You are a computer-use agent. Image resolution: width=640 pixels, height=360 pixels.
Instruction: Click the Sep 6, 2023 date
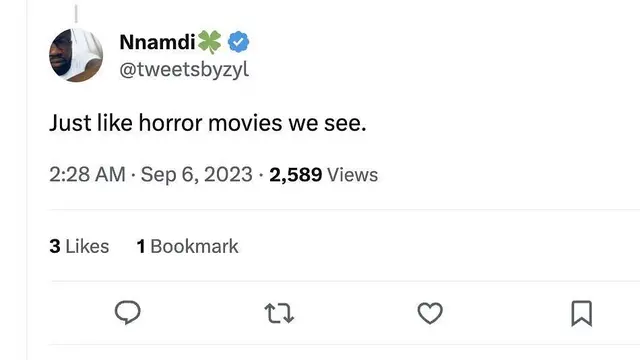(197, 175)
